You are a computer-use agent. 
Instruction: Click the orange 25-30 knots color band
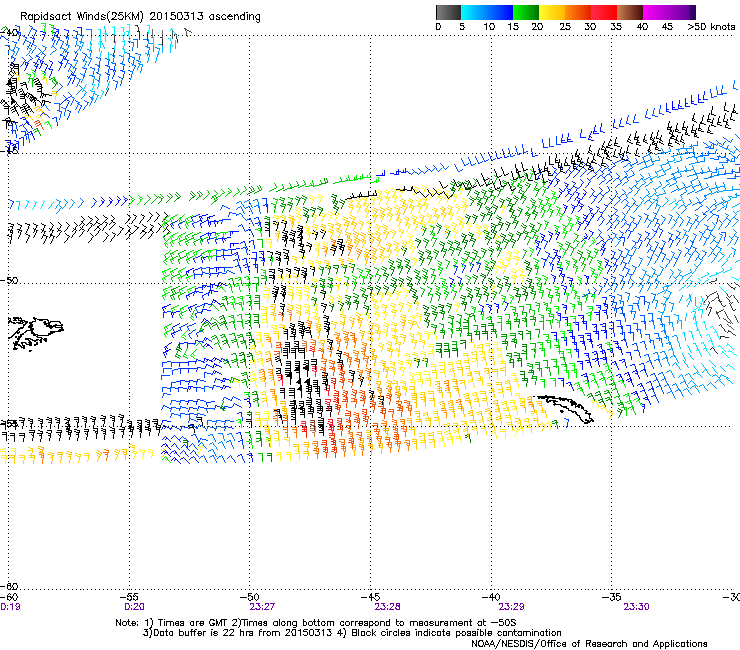578,12
